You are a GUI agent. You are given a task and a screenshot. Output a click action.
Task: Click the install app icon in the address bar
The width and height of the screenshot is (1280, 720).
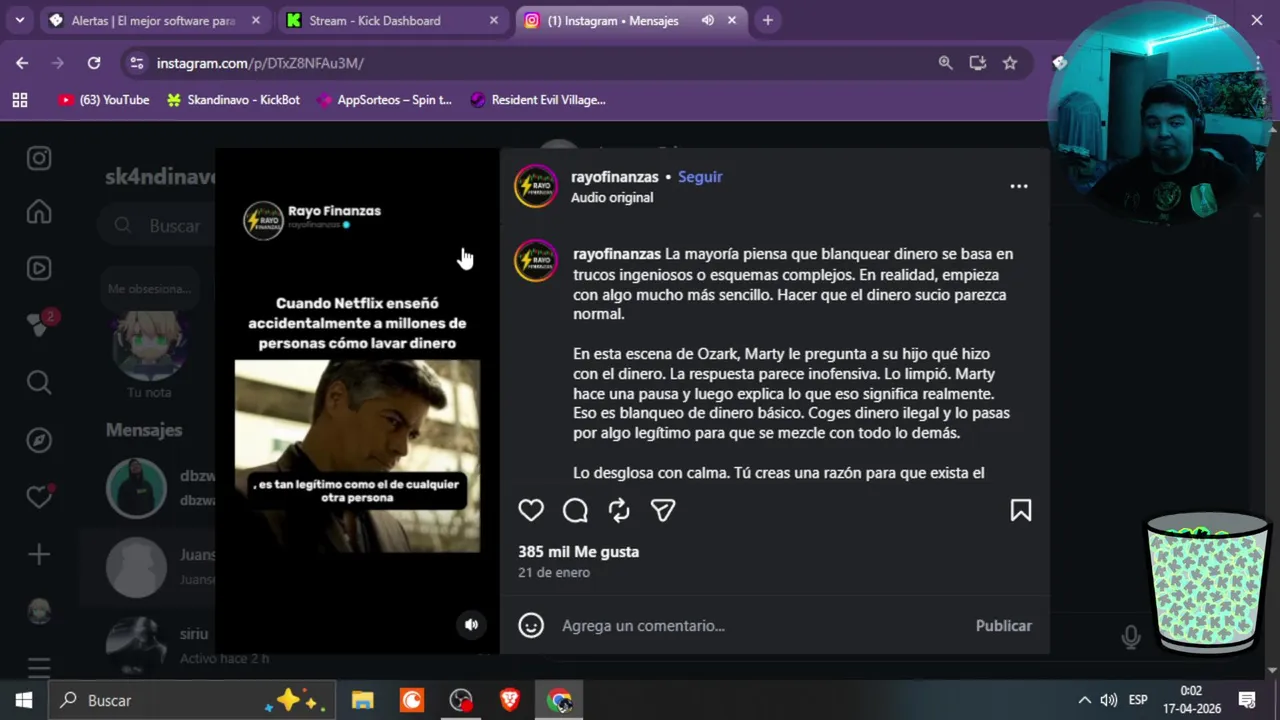point(978,63)
